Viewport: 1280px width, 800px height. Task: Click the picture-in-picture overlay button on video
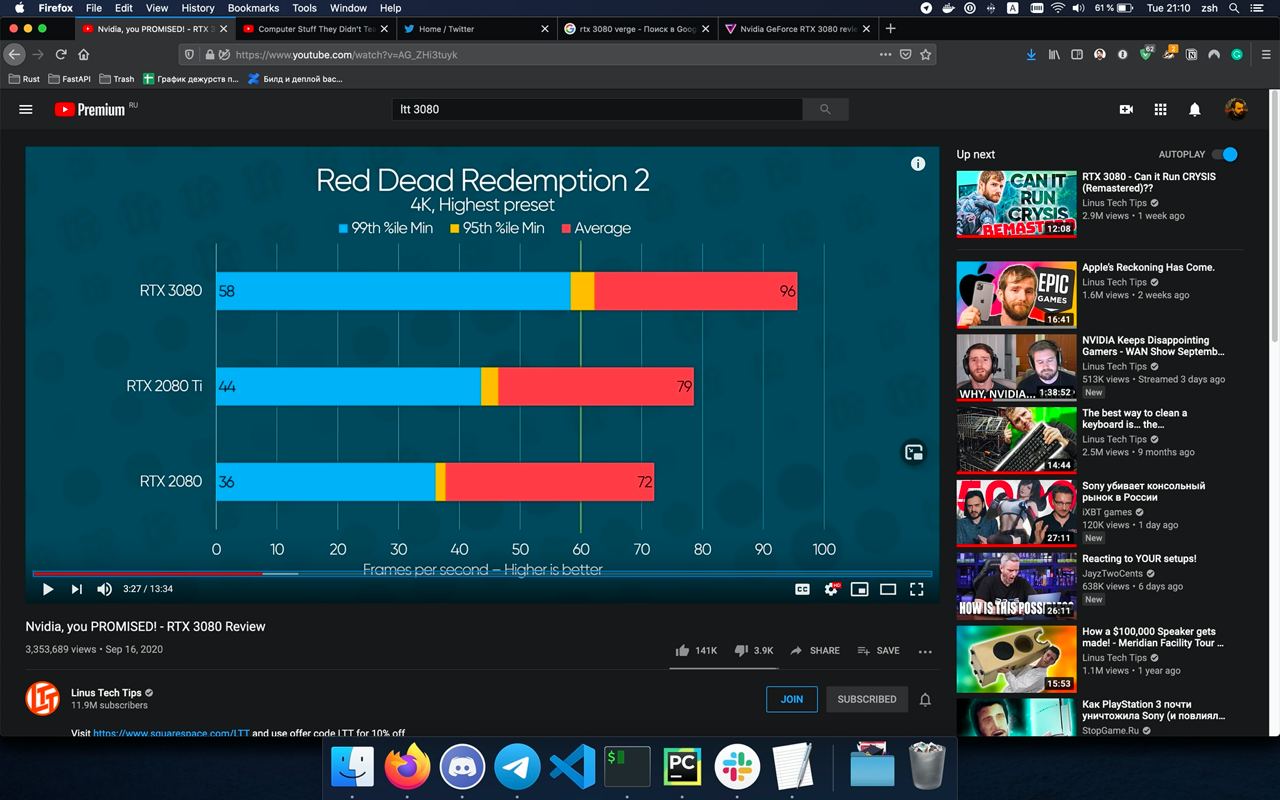913,452
